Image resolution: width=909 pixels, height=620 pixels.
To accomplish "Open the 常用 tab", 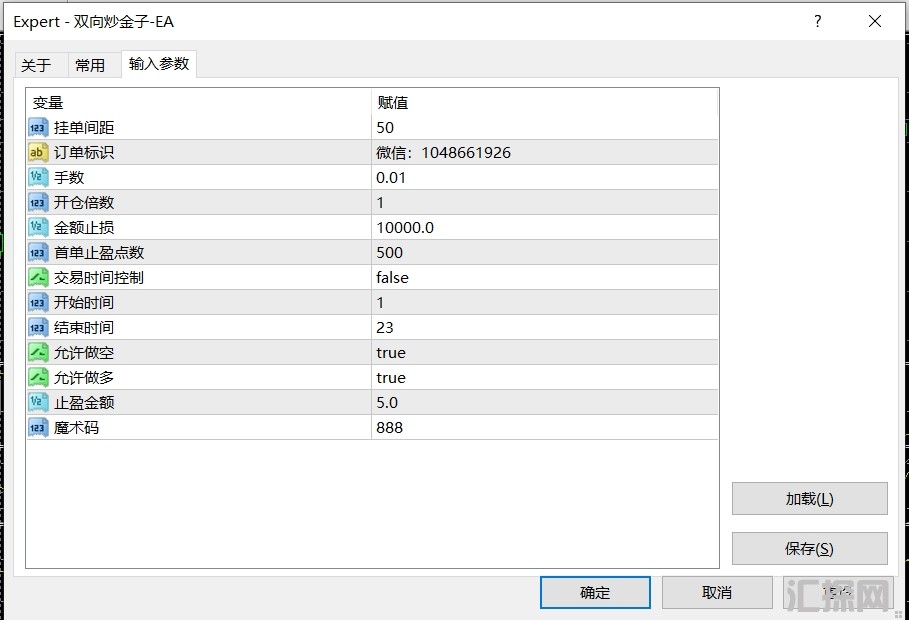I will (x=90, y=65).
